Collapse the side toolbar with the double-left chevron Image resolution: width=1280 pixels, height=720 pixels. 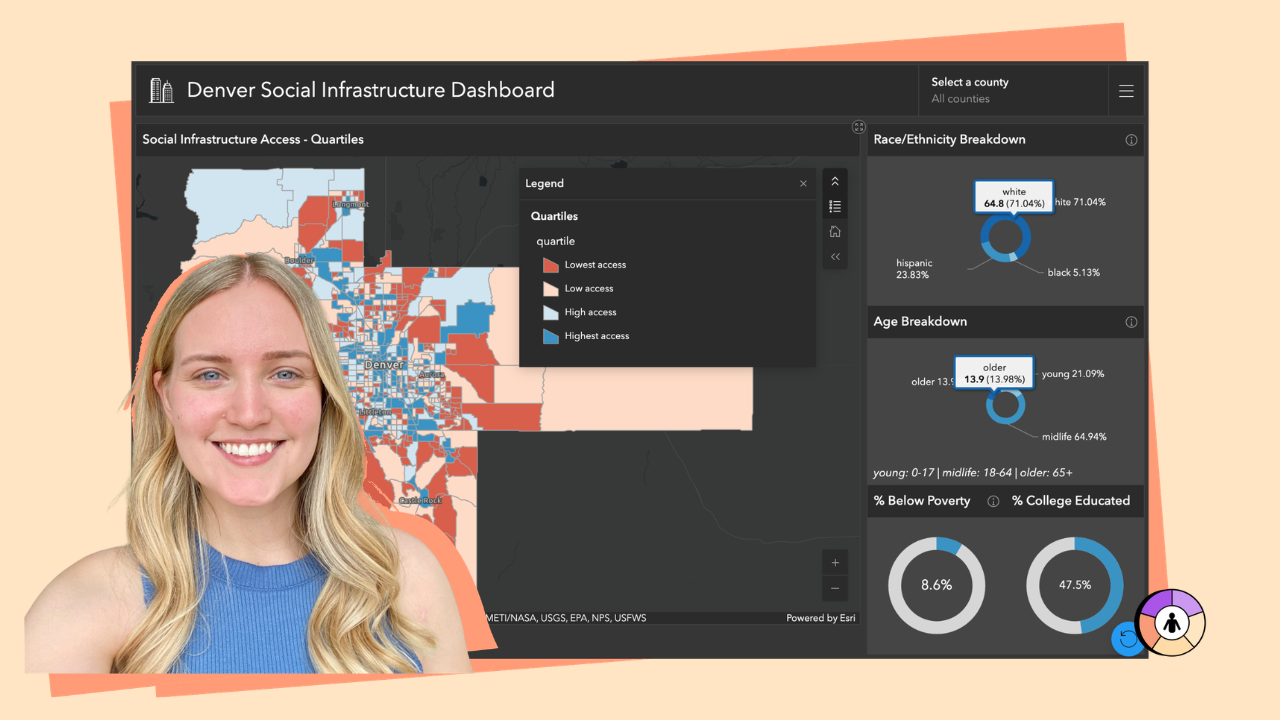click(x=835, y=256)
